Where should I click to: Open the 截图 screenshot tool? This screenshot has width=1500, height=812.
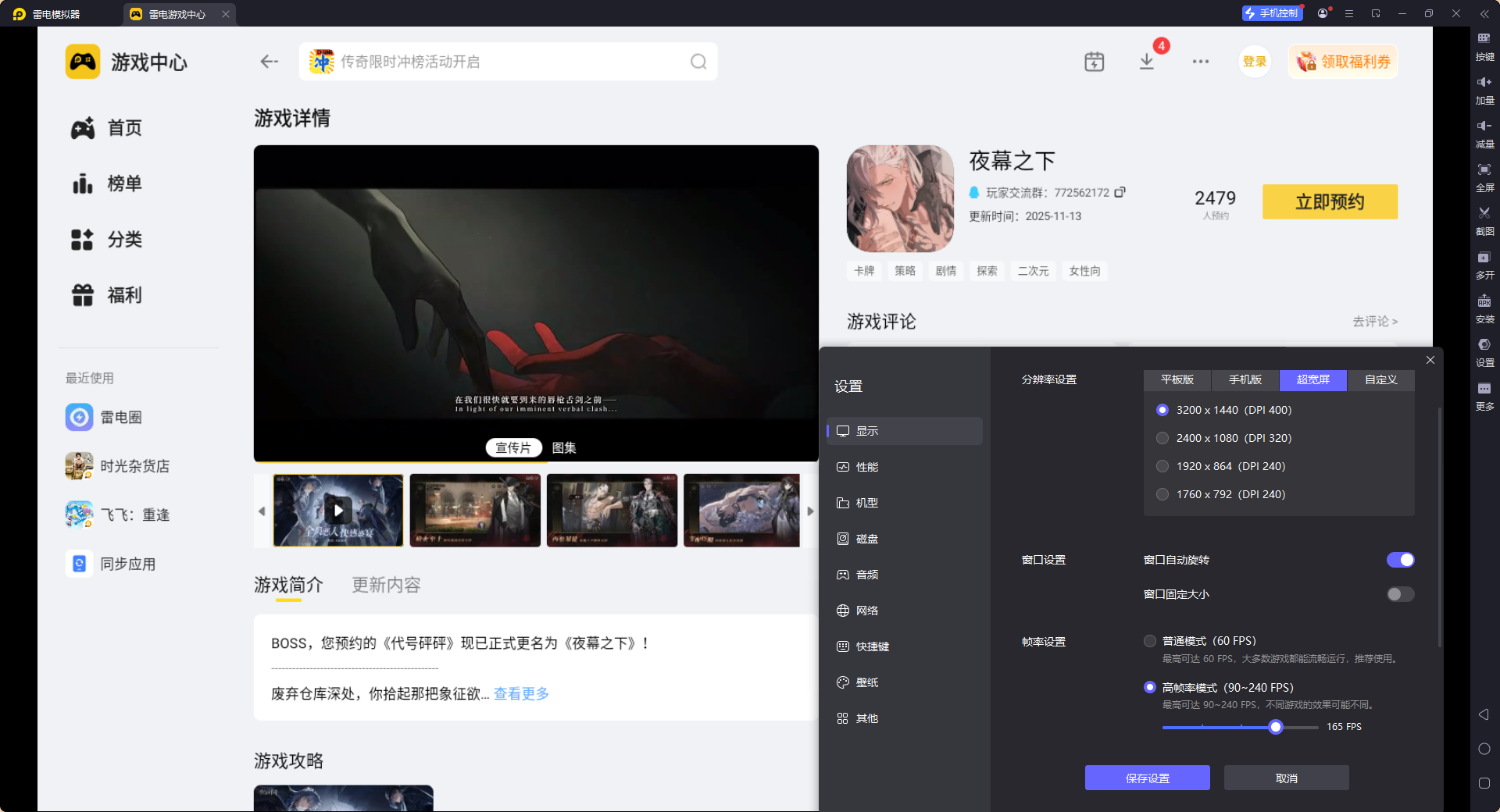[x=1484, y=221]
